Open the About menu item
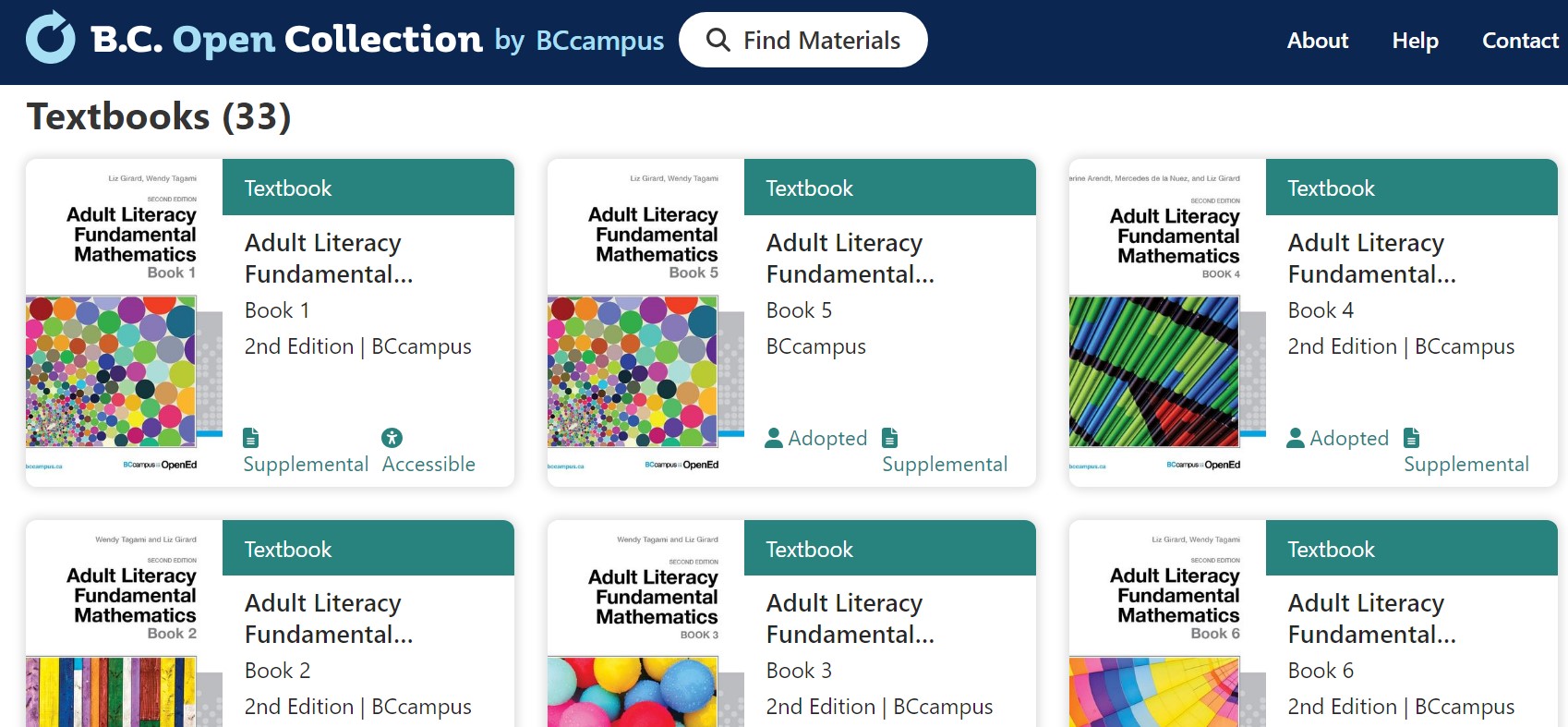The image size is (1568, 727). 1318,41
